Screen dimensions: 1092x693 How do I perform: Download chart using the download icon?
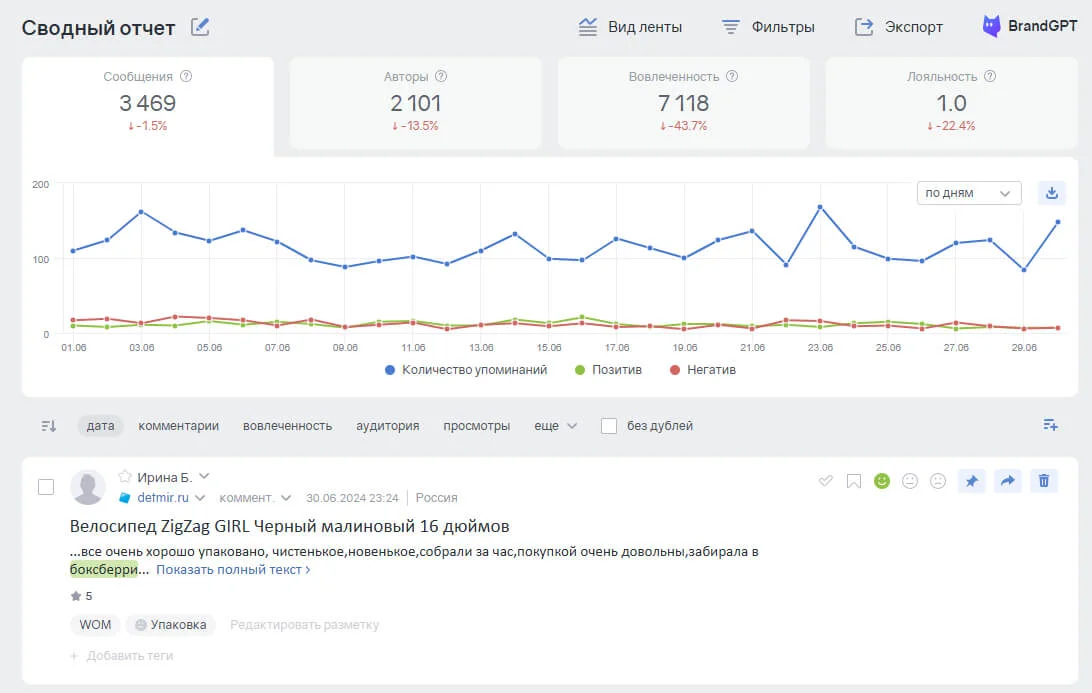coord(1051,193)
